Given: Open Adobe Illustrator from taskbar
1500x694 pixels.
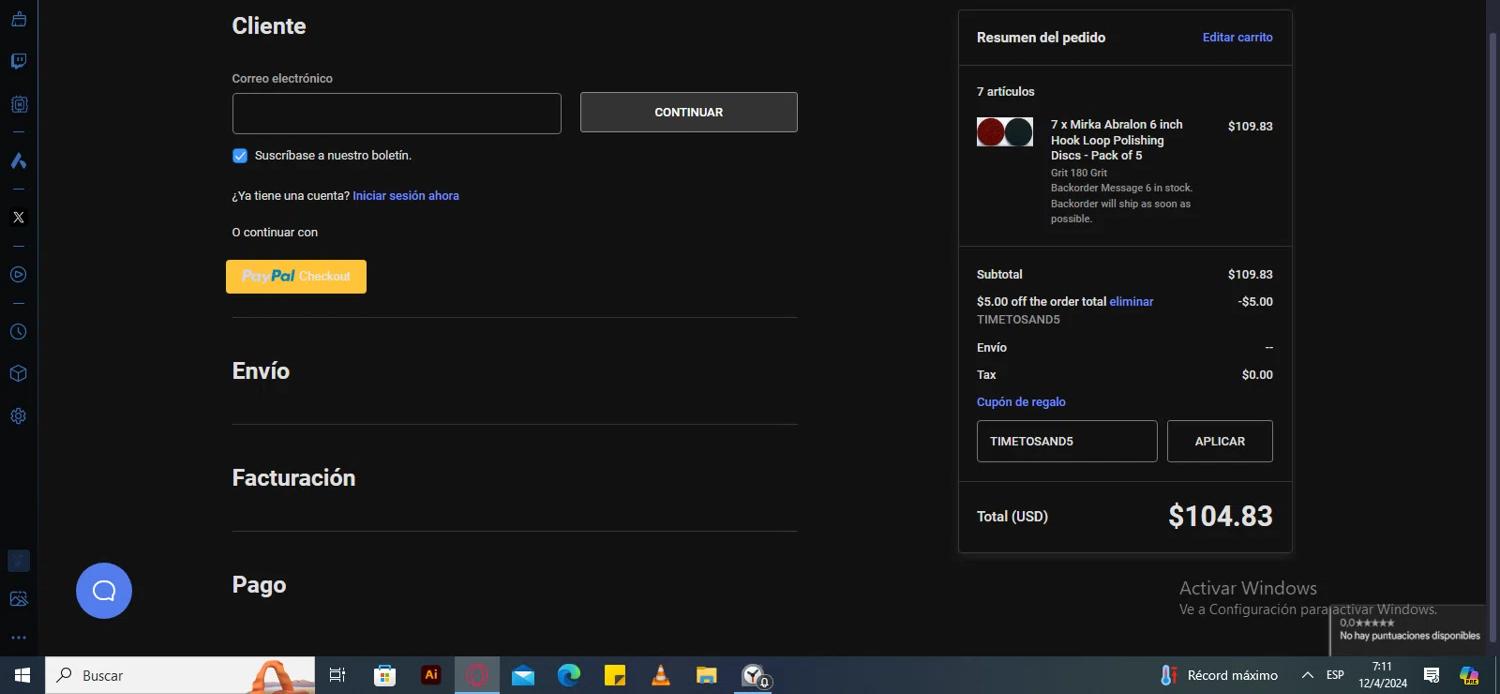Looking at the screenshot, I should pos(431,676).
